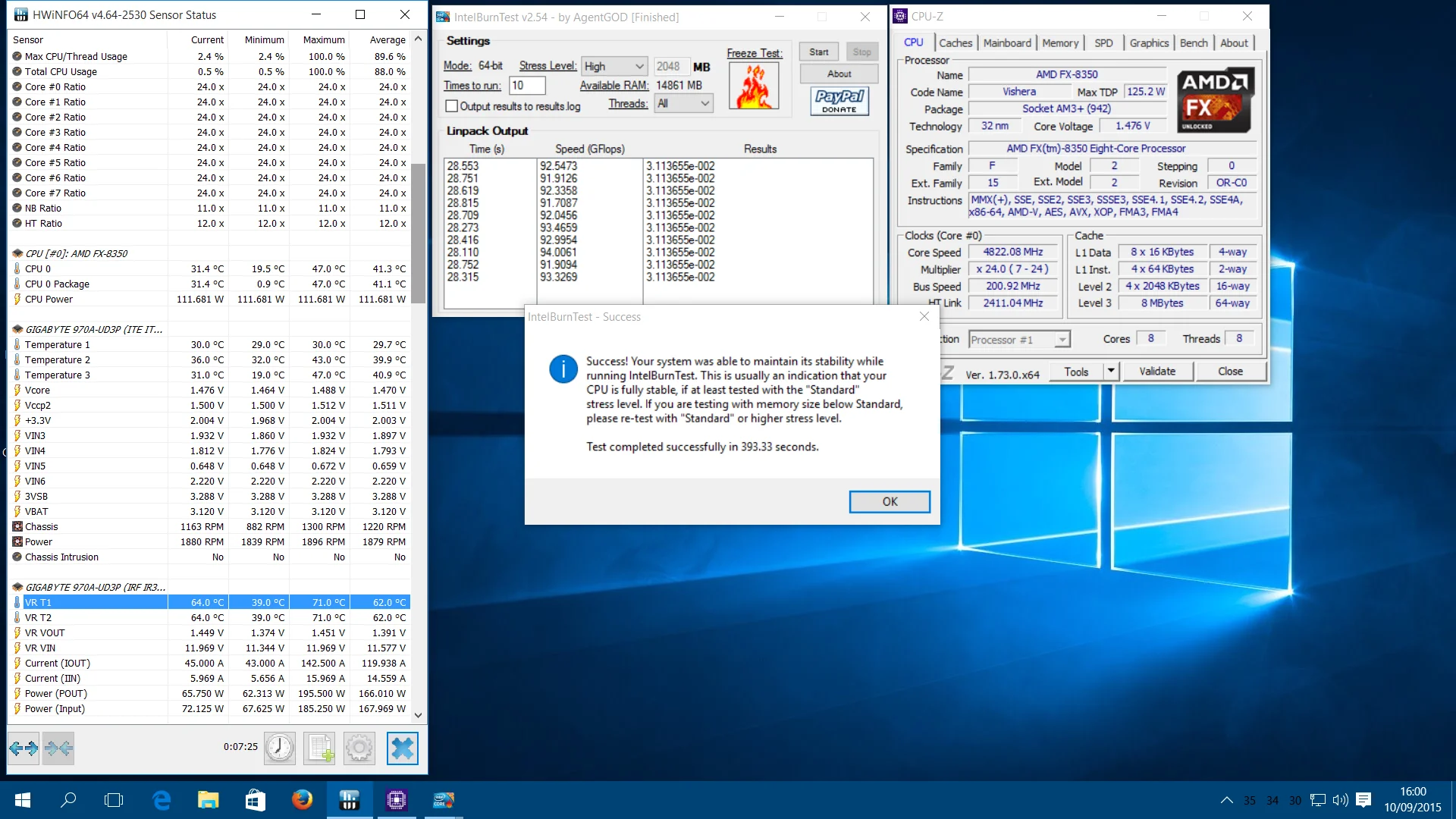Open Firefox from taskbar
The height and width of the screenshot is (819, 1456).
pyautogui.click(x=302, y=800)
